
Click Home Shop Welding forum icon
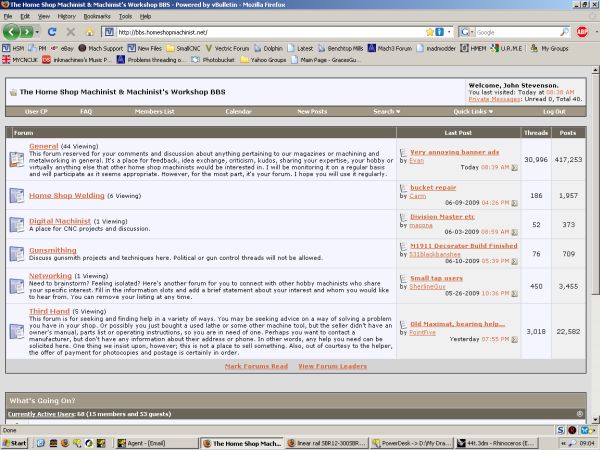pos(16,196)
